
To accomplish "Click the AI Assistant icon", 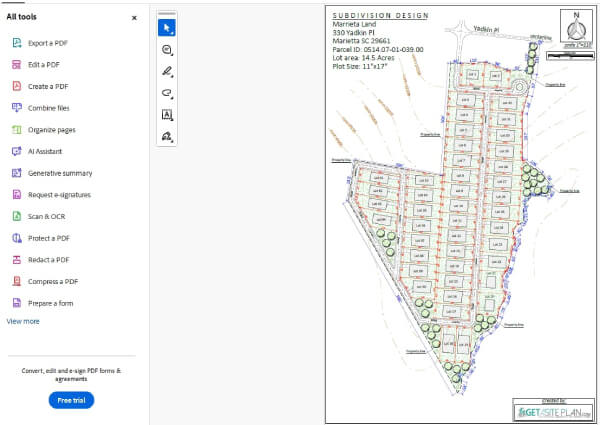I will tap(17, 151).
